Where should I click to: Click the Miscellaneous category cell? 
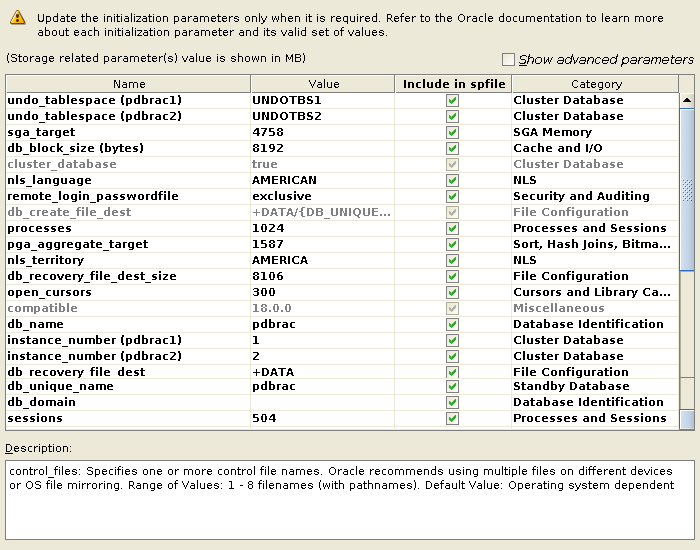(595, 308)
